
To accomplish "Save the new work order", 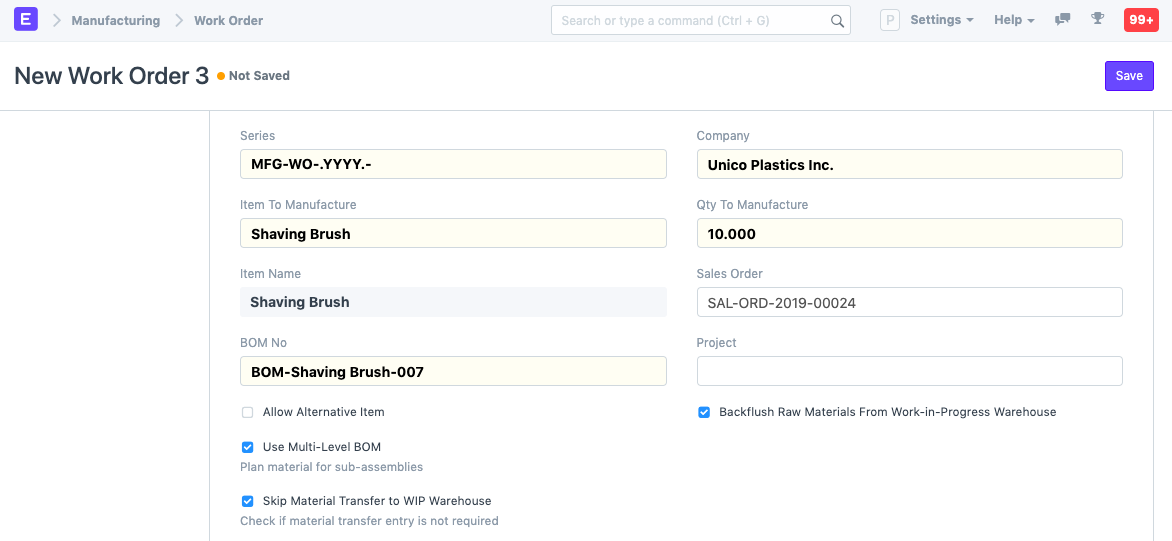I will (x=1128, y=76).
